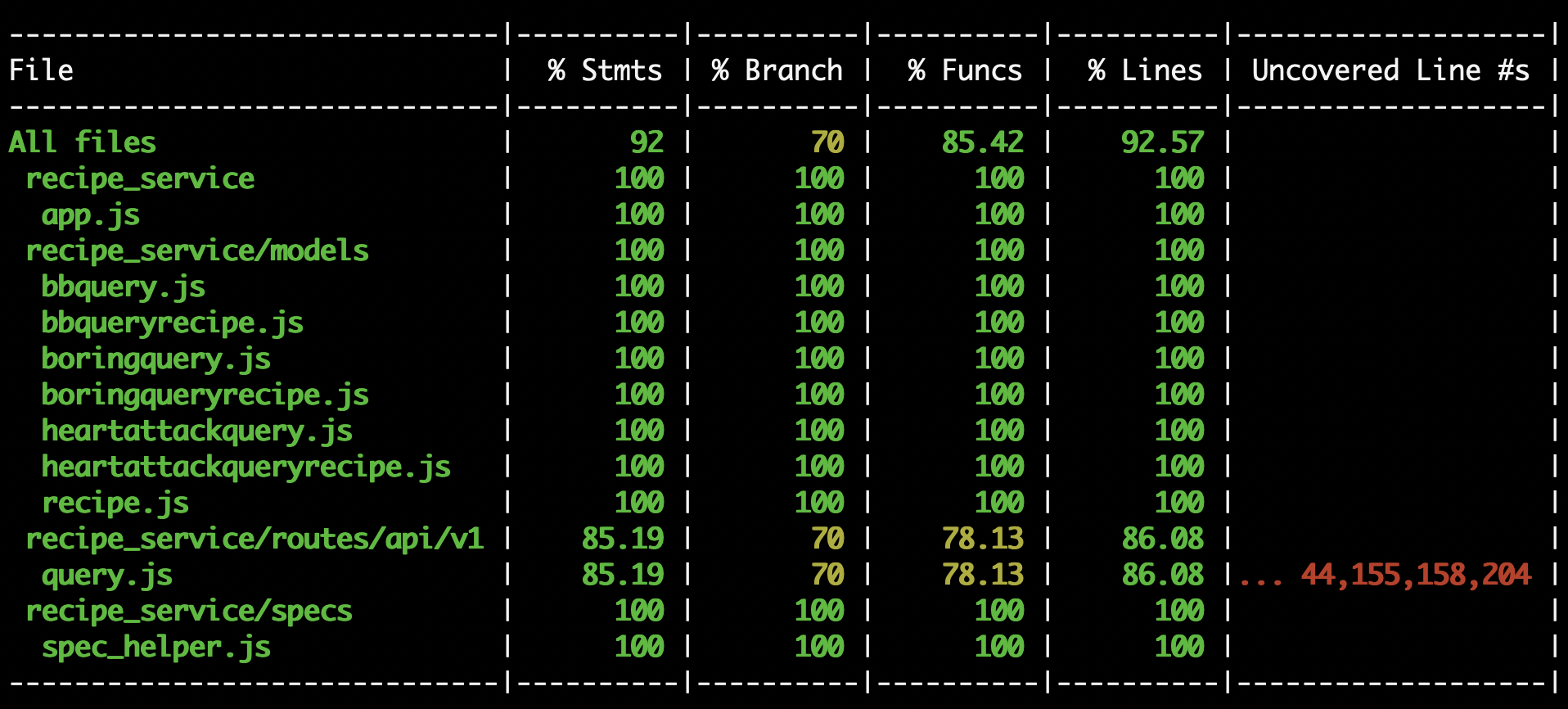The height and width of the screenshot is (709, 1568).
Task: Click recipe_service/models 100 funcs value
Action: 998,251
